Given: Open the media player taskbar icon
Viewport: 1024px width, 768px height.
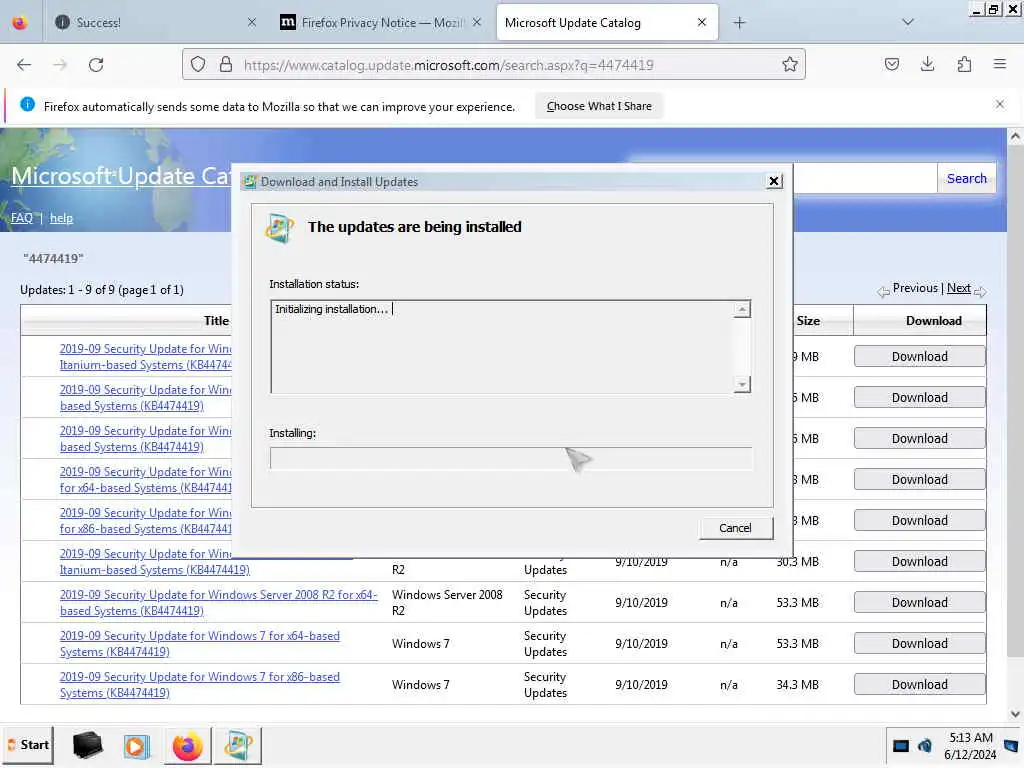Looking at the screenshot, I should (136, 746).
